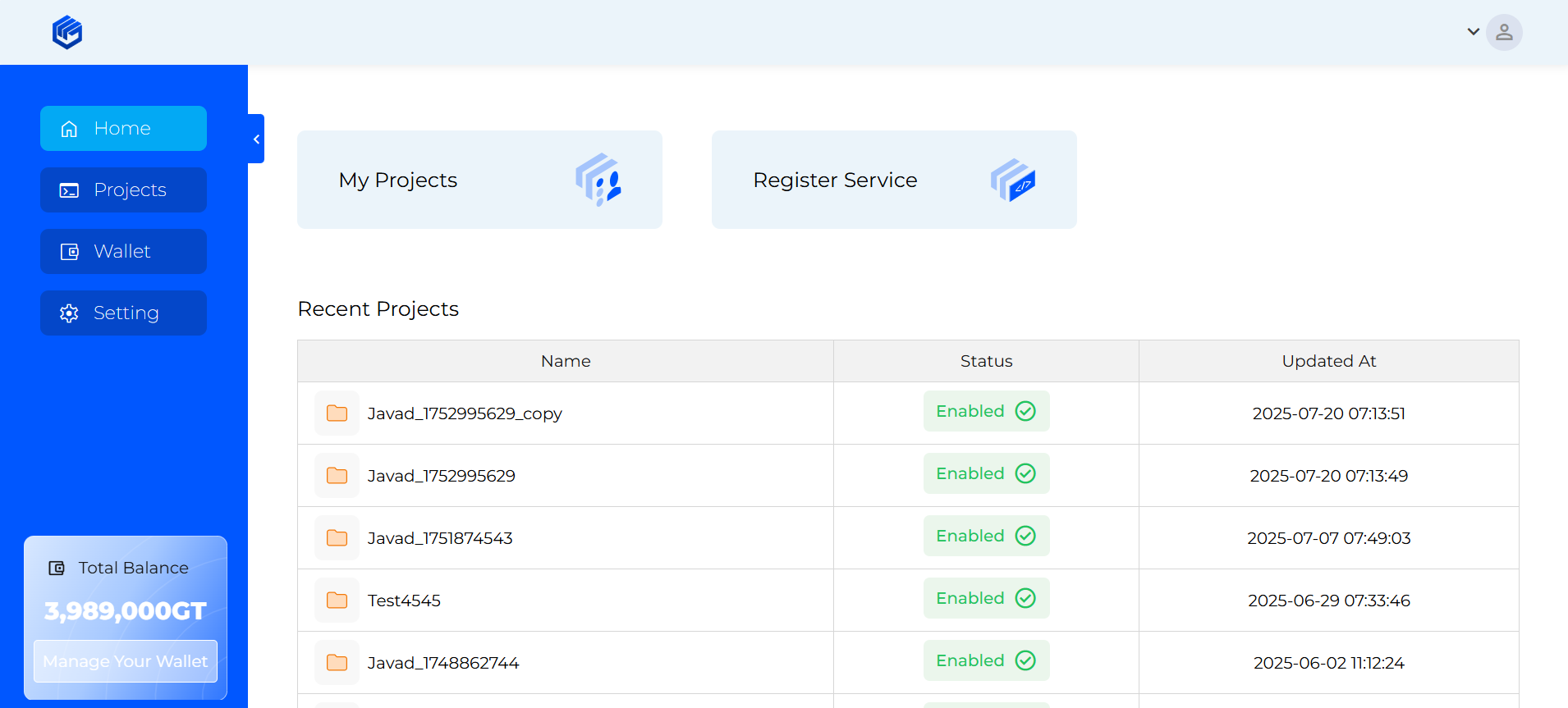Open project Javad_1752995629

441,476
